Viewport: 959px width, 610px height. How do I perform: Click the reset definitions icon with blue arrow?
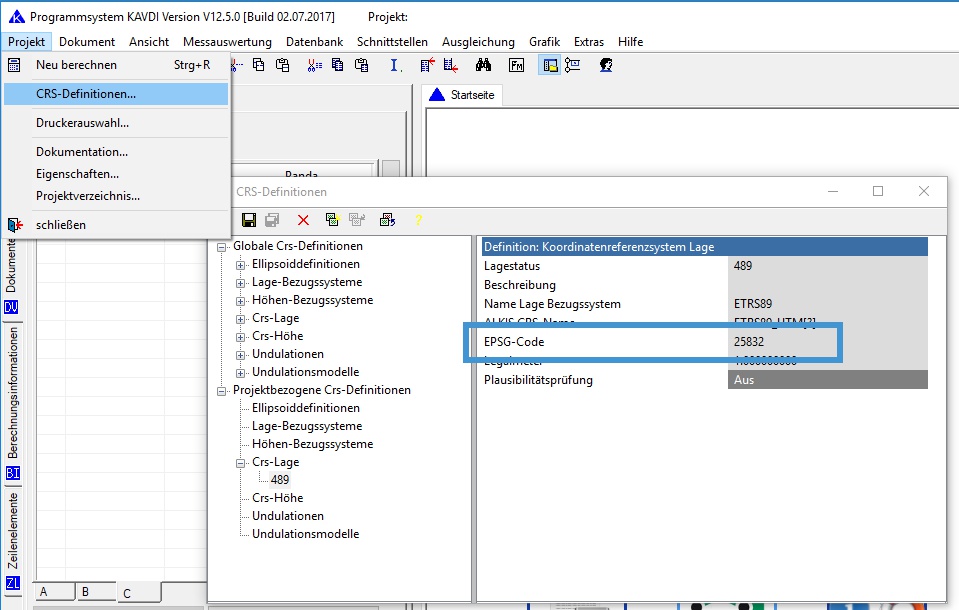pos(387,220)
